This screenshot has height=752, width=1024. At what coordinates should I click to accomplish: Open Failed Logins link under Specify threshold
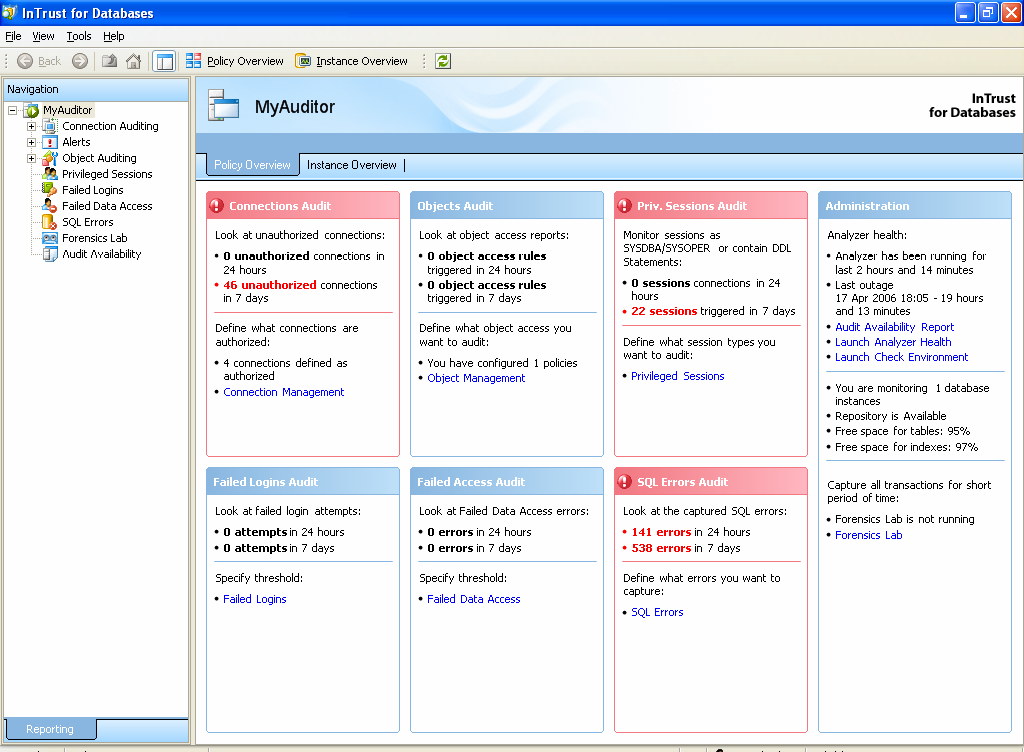[x=255, y=599]
